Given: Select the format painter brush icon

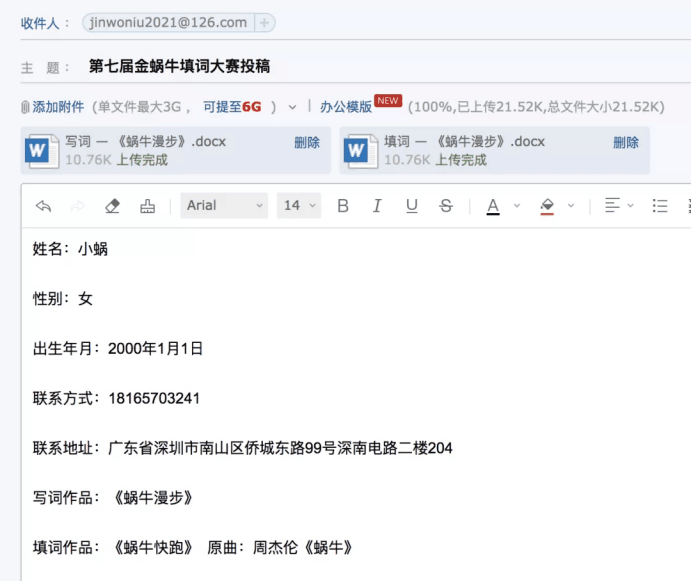Looking at the screenshot, I should tap(147, 206).
